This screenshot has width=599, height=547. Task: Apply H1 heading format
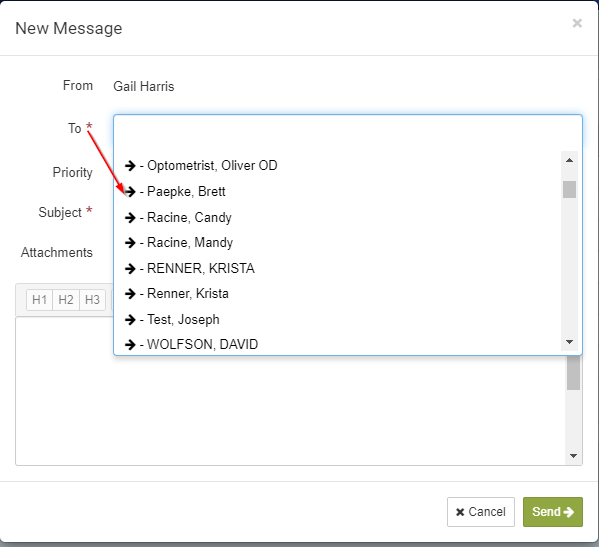point(39,300)
